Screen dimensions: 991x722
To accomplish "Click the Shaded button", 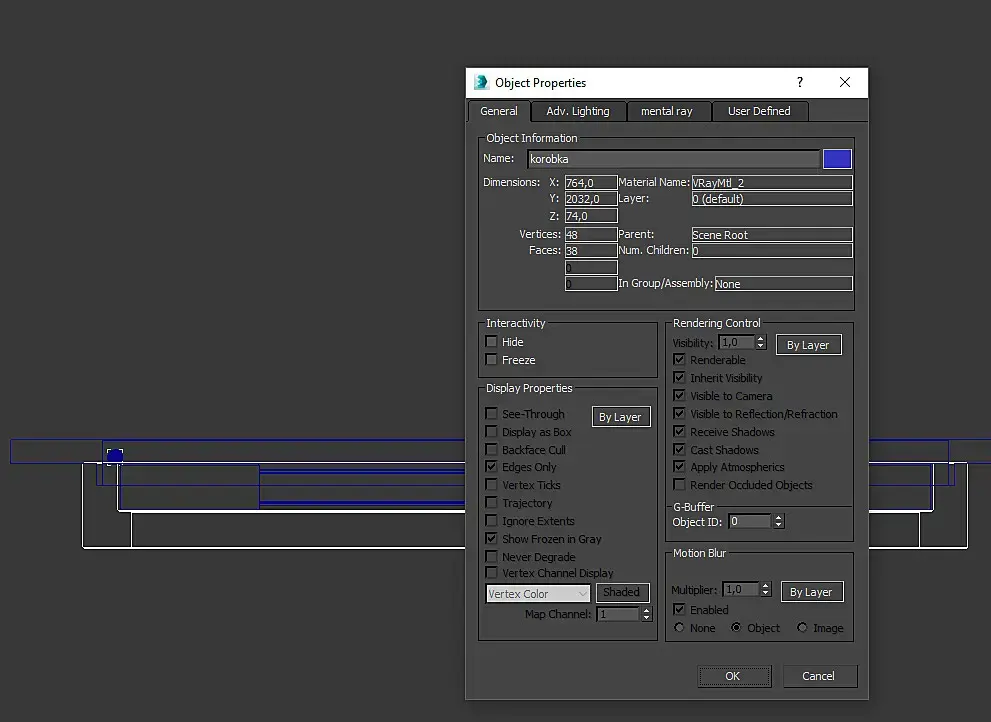I will point(622,592).
